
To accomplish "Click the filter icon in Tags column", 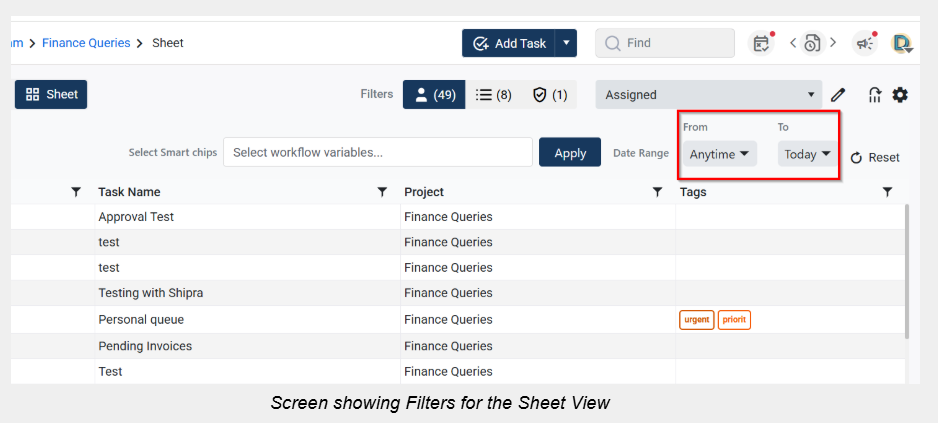I will (887, 192).
